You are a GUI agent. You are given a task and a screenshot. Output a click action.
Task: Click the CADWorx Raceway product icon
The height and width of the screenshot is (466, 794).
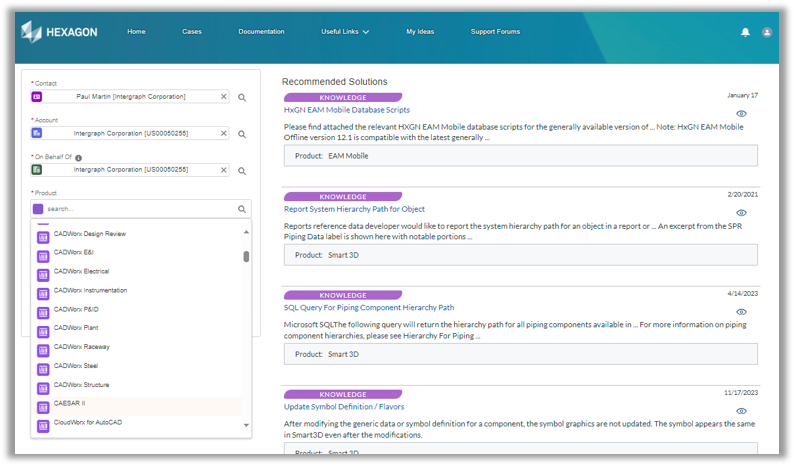coord(43,350)
